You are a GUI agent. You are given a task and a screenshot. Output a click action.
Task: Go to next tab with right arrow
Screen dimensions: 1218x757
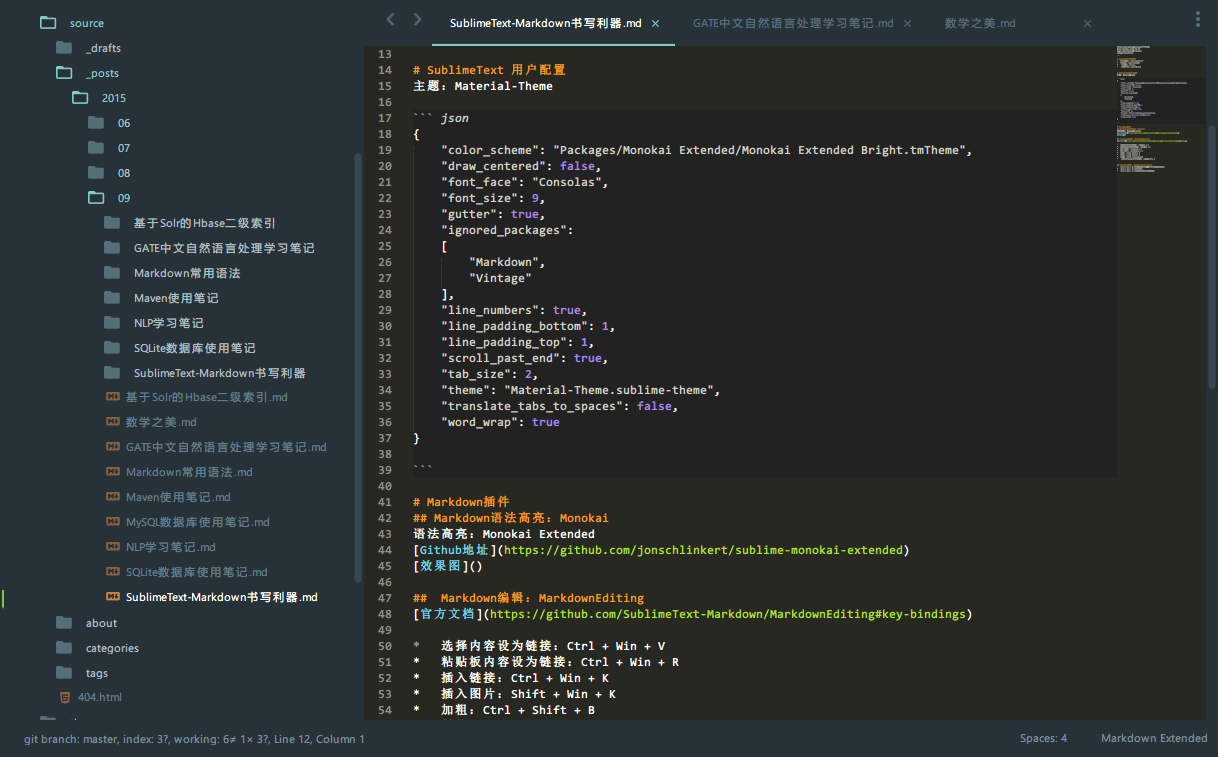coord(417,19)
